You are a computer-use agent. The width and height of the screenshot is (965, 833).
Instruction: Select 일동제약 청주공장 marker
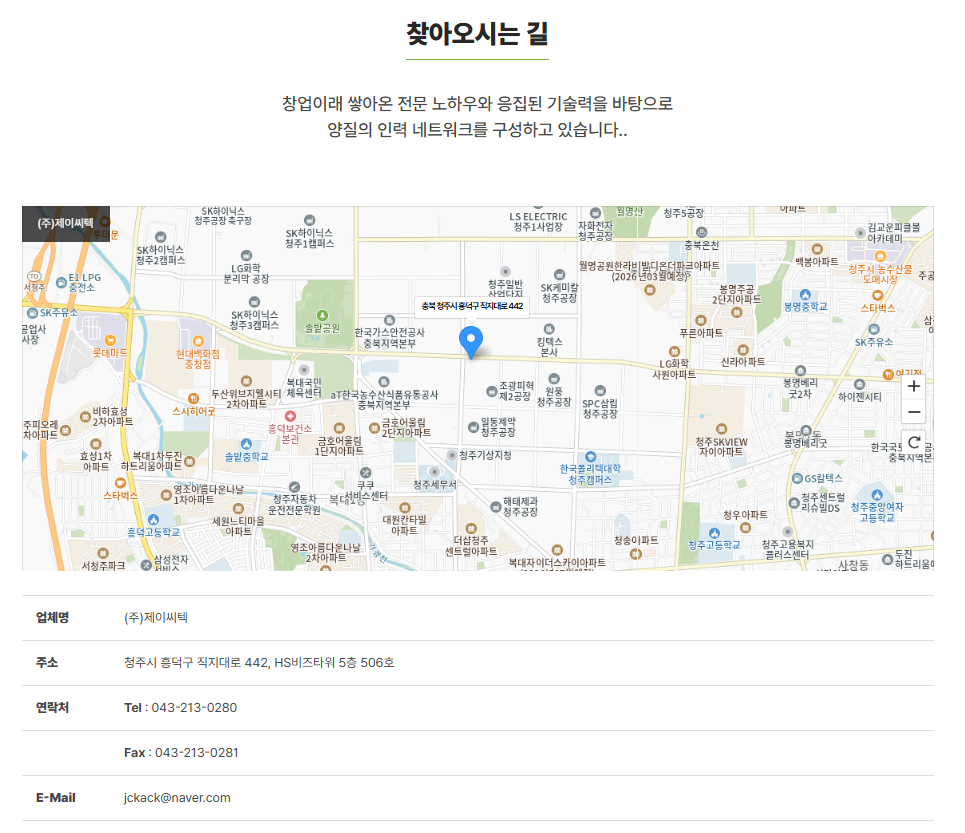click(473, 428)
